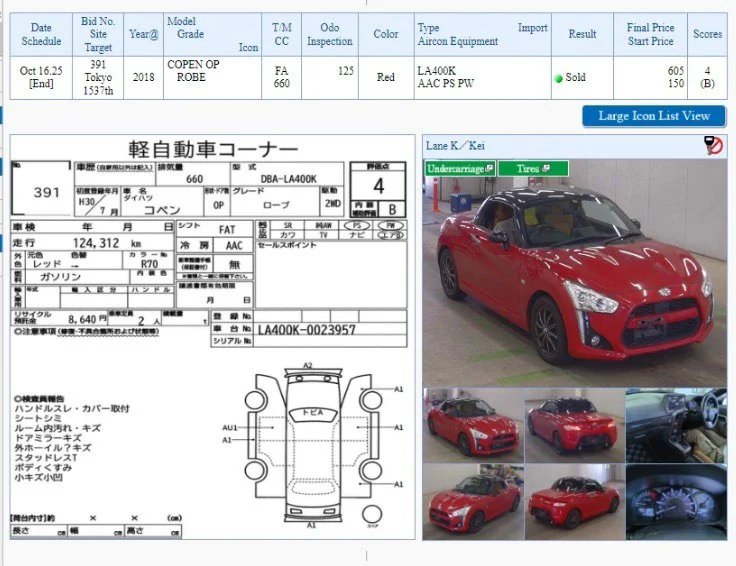Click the FAT shift type on sheet
This screenshot has width=736, height=566.
click(x=227, y=230)
